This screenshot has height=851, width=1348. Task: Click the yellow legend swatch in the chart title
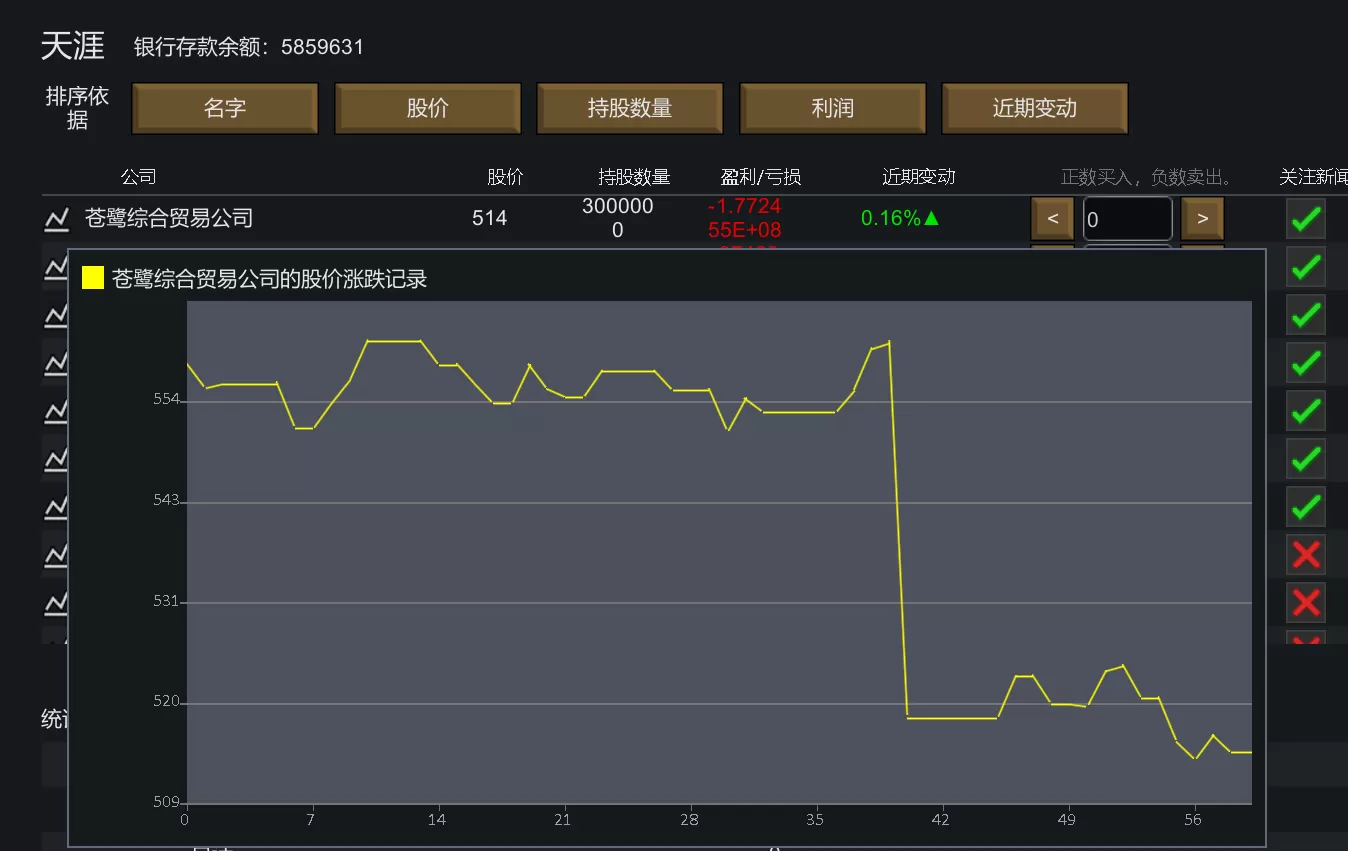(x=93, y=278)
